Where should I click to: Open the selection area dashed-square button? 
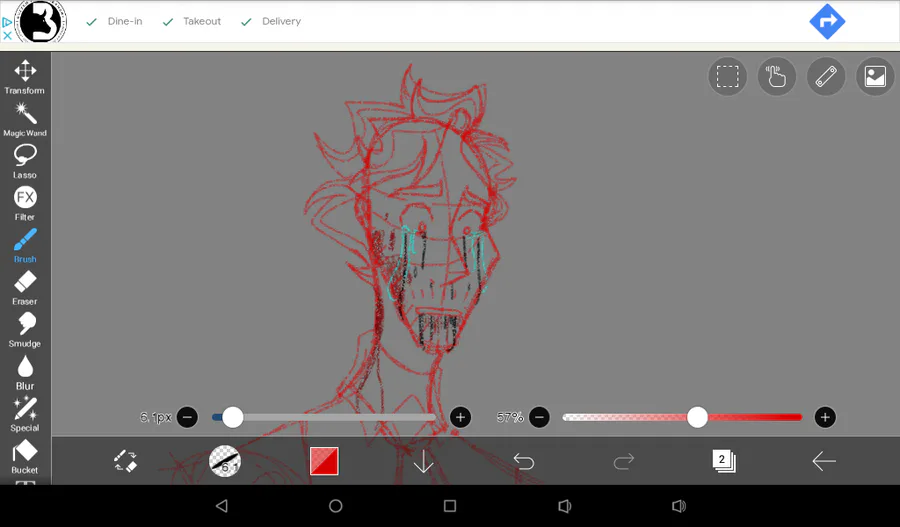pyautogui.click(x=727, y=76)
